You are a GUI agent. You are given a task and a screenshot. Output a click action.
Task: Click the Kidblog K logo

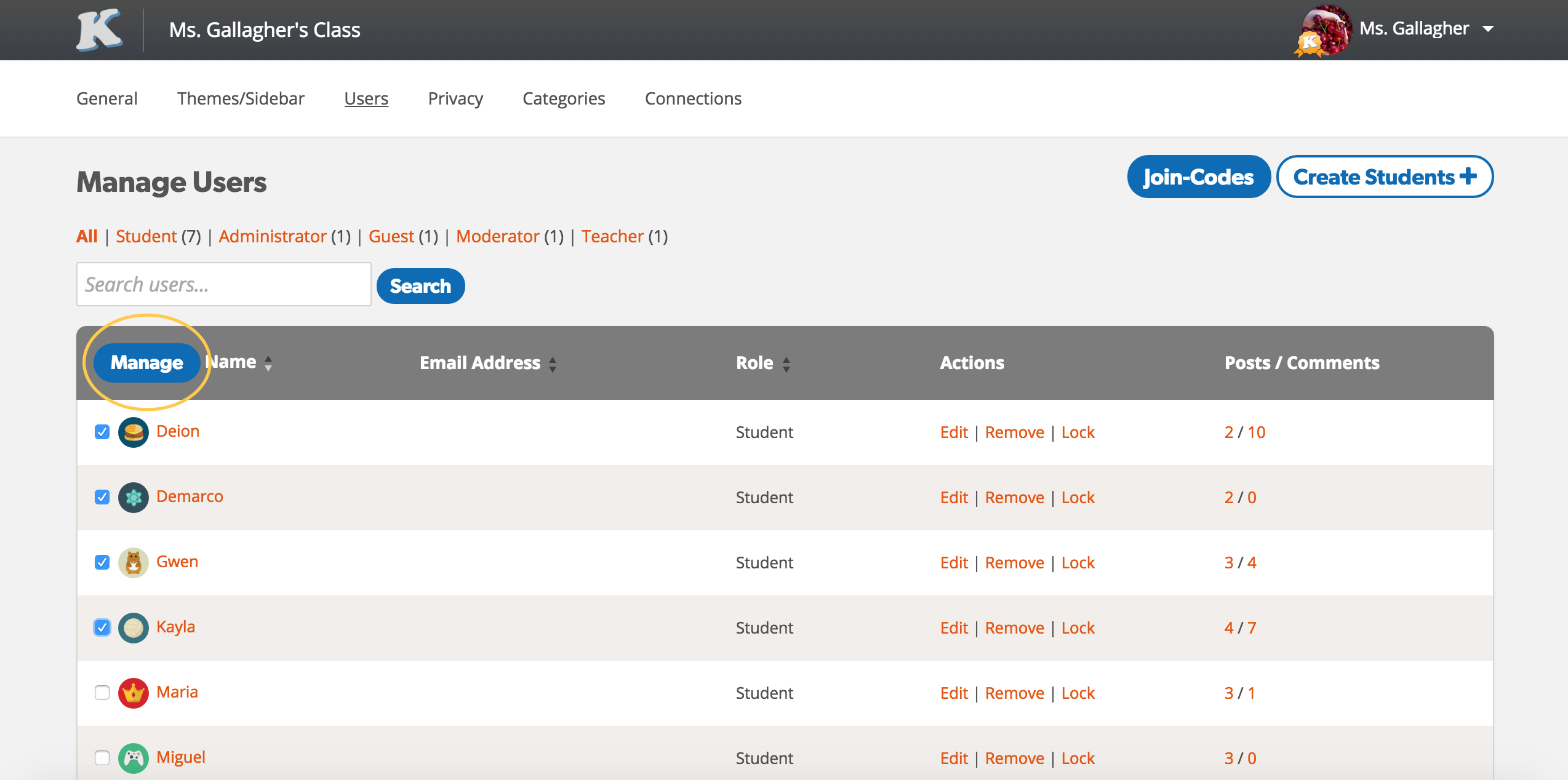click(98, 30)
